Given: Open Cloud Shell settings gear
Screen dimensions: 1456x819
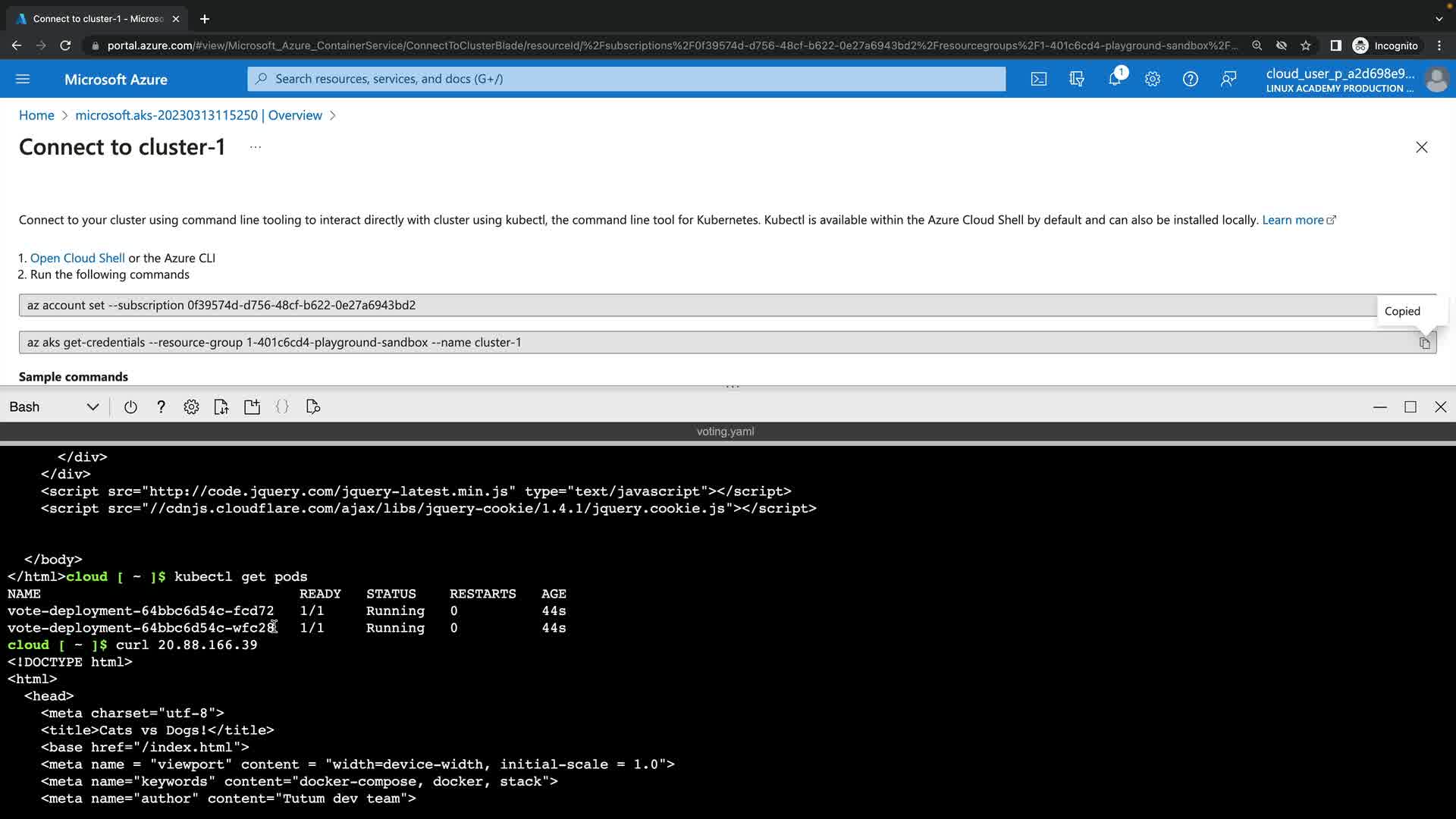Looking at the screenshot, I should pos(191,407).
